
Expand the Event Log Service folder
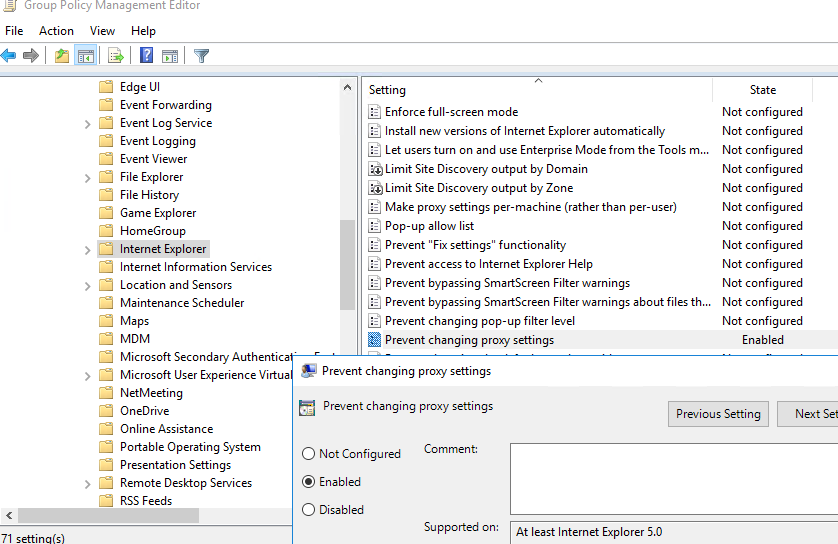coord(88,124)
